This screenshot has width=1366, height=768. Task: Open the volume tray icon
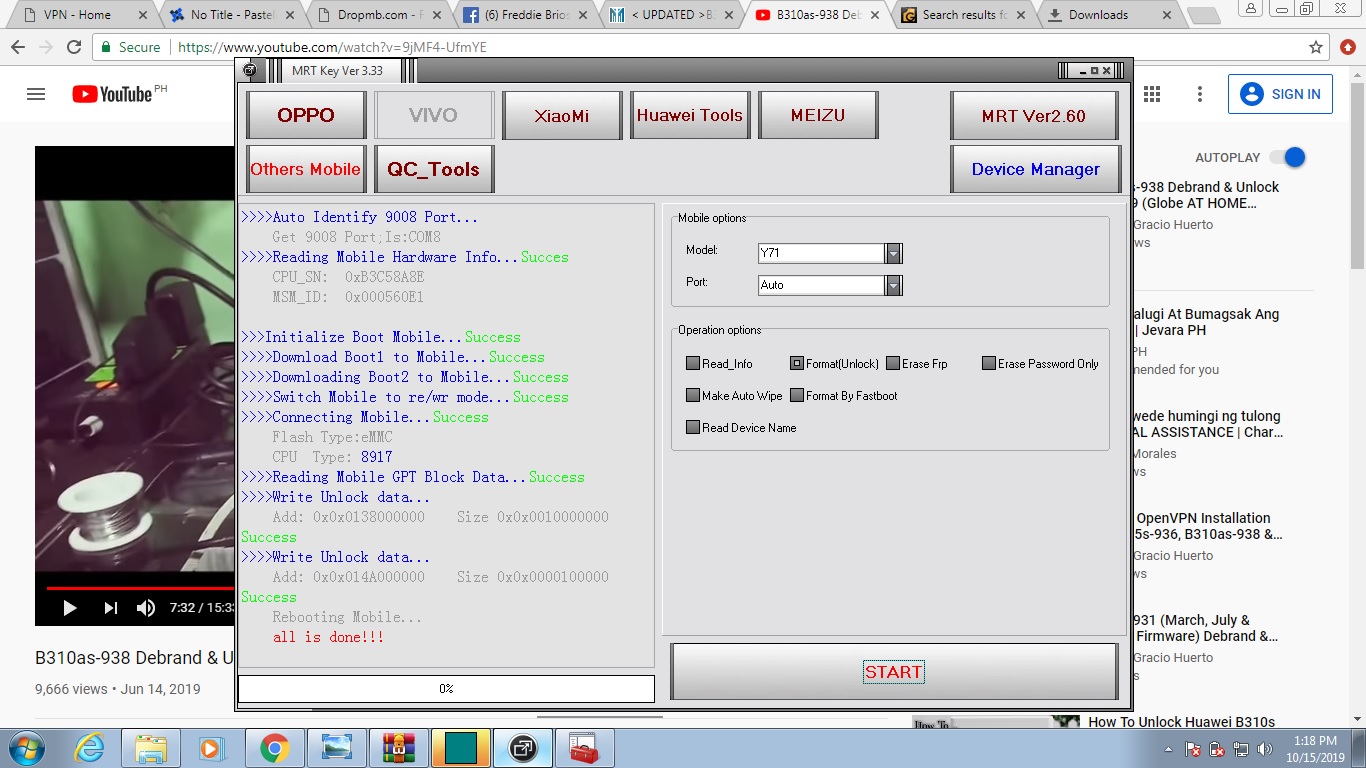pos(1265,749)
